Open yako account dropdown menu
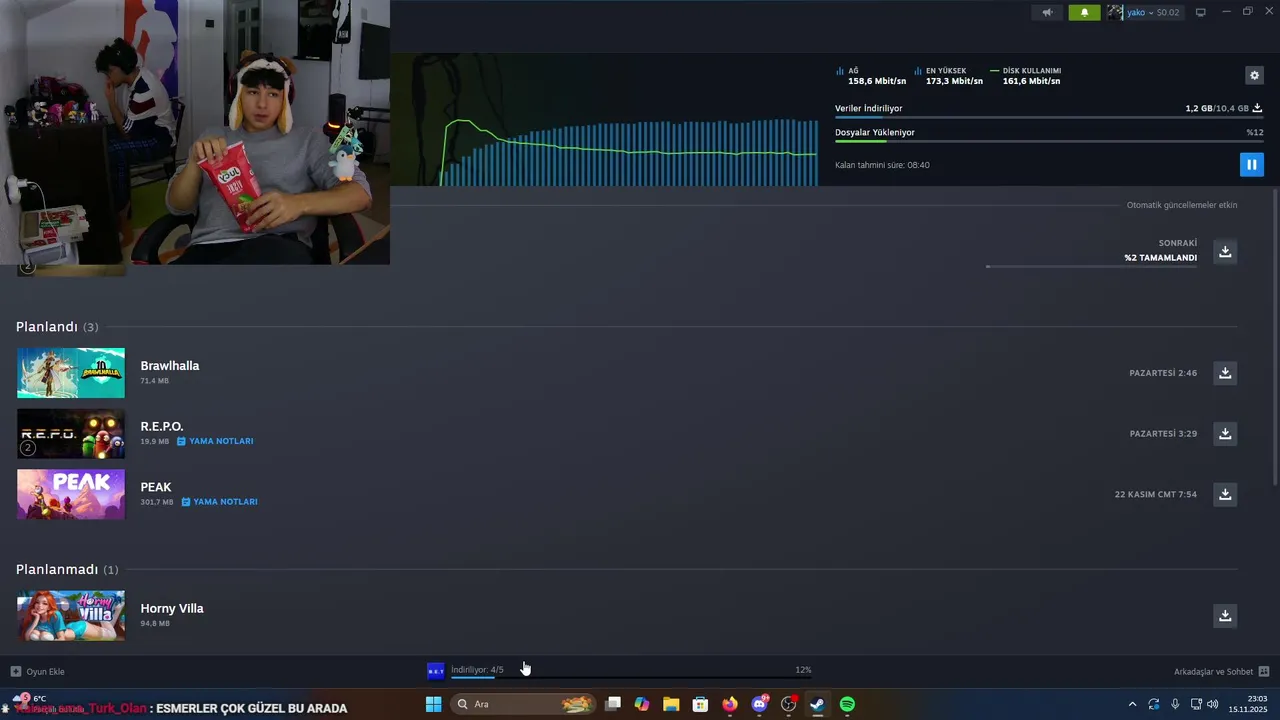 (x=1153, y=12)
